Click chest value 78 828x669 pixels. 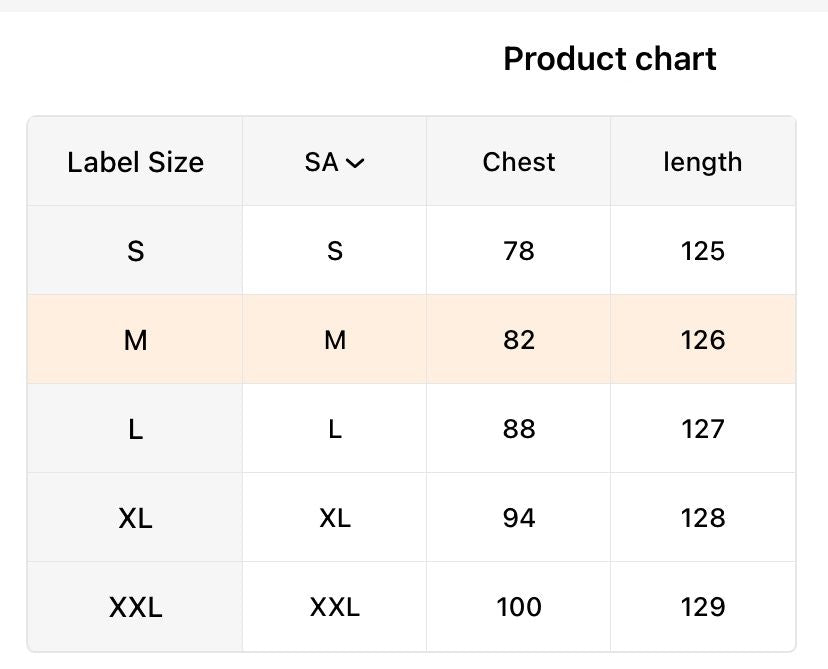[x=519, y=251]
